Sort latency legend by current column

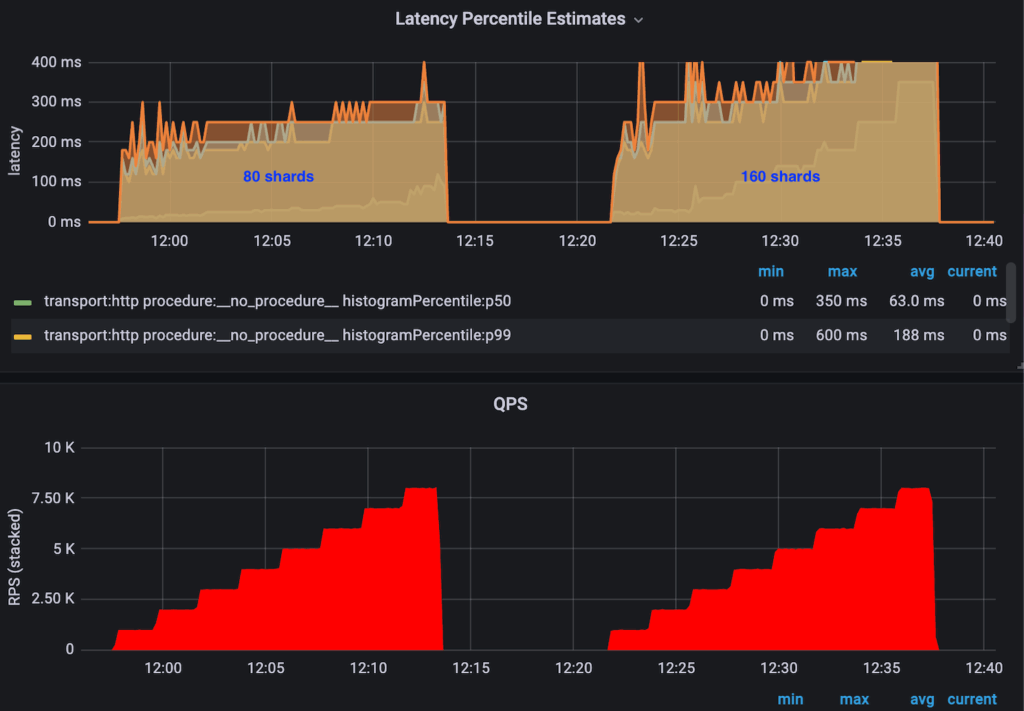[x=971, y=271]
